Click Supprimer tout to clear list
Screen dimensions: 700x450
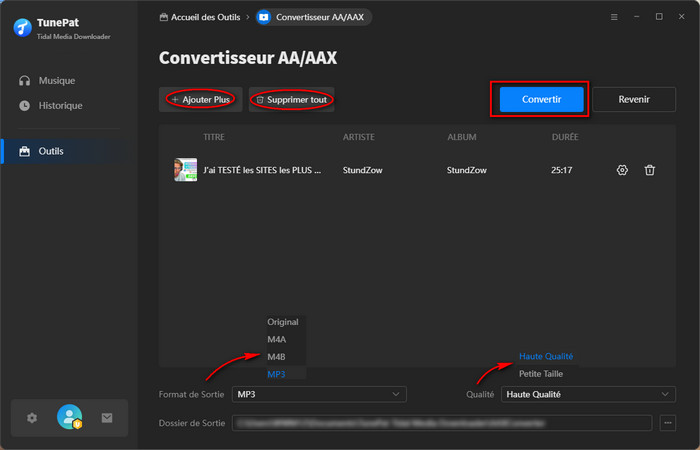[291, 100]
